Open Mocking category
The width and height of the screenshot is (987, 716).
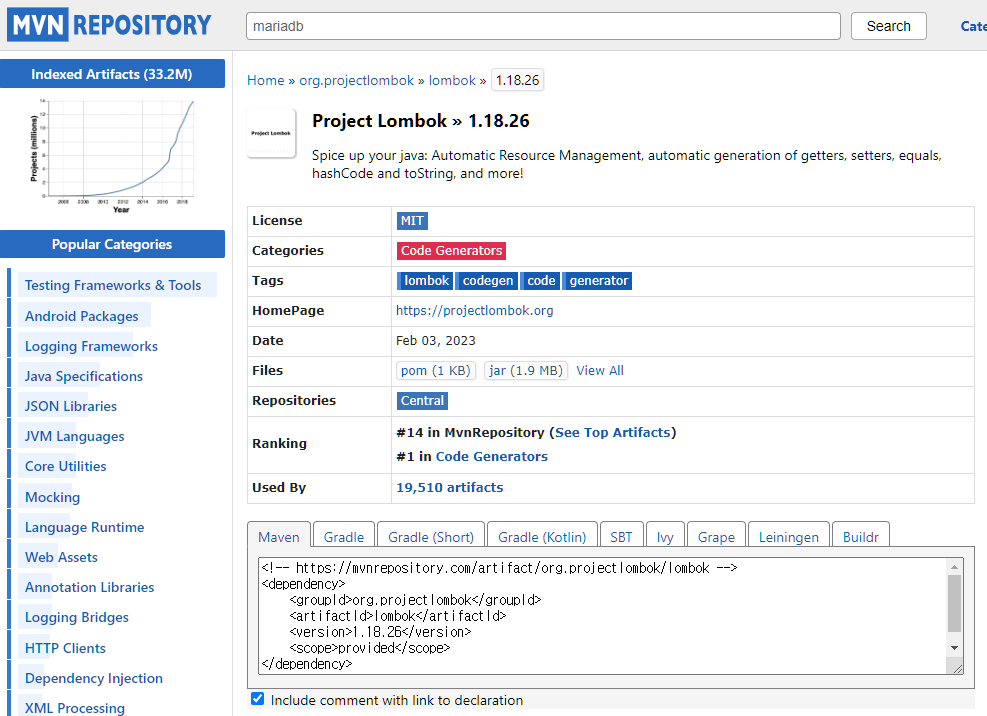(52, 497)
